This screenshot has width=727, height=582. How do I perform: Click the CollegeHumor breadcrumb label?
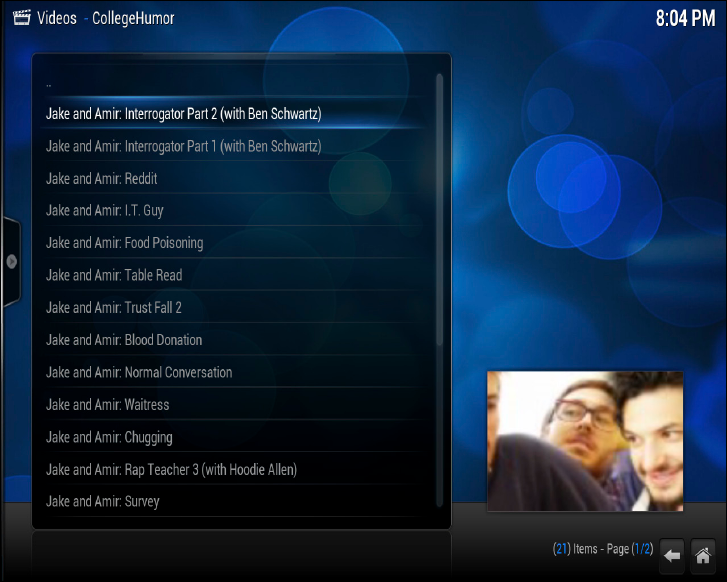pyautogui.click(x=133, y=19)
